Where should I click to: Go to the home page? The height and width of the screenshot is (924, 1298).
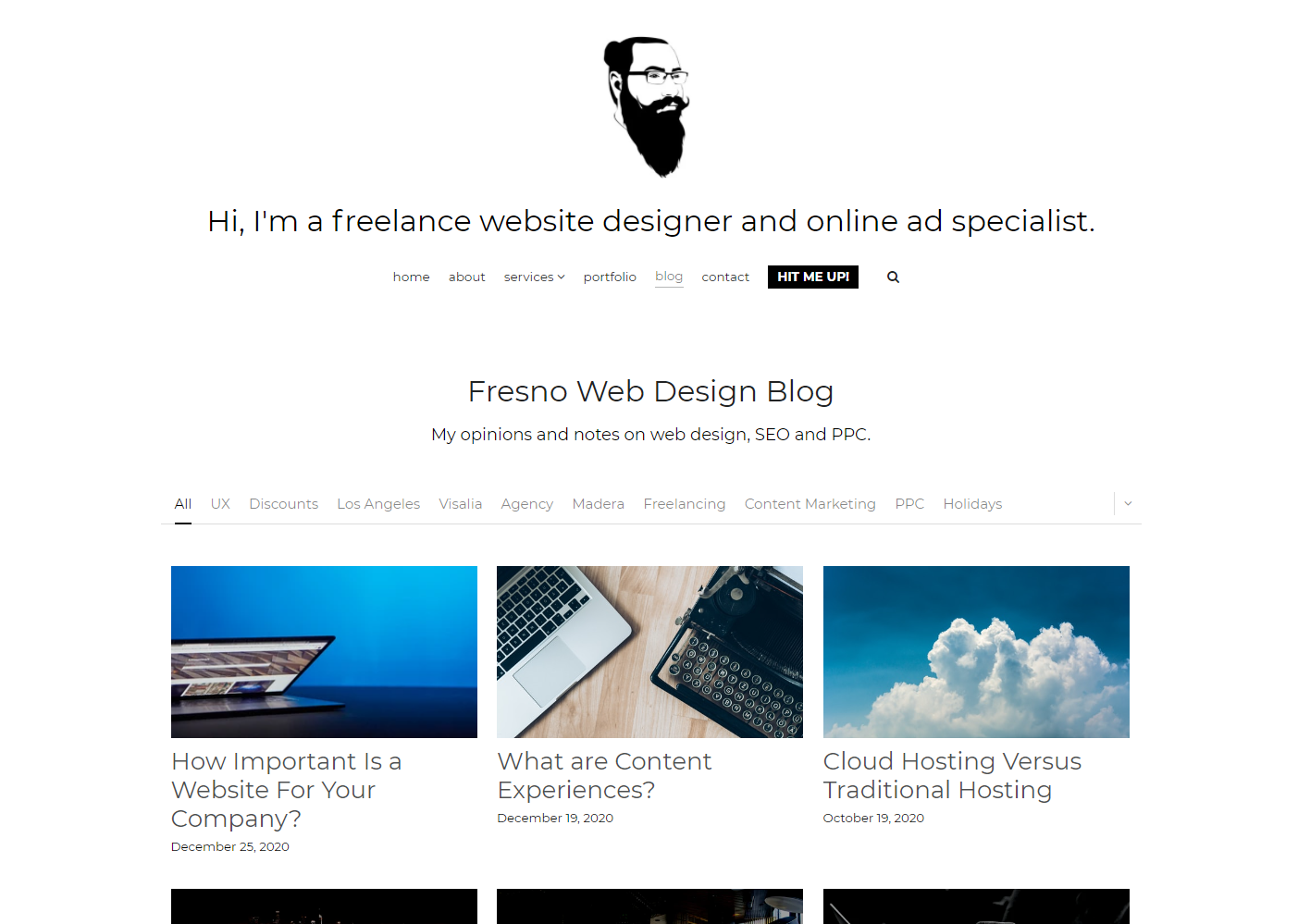click(411, 277)
